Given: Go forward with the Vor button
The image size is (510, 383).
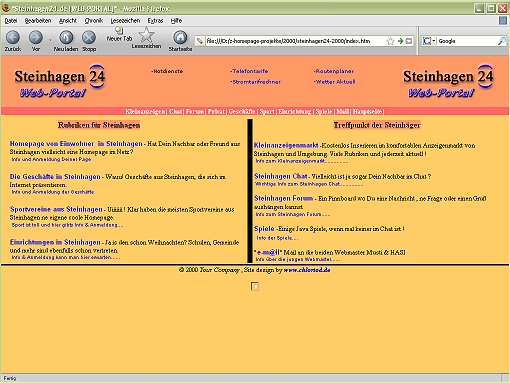Looking at the screenshot, I should (x=36, y=41).
